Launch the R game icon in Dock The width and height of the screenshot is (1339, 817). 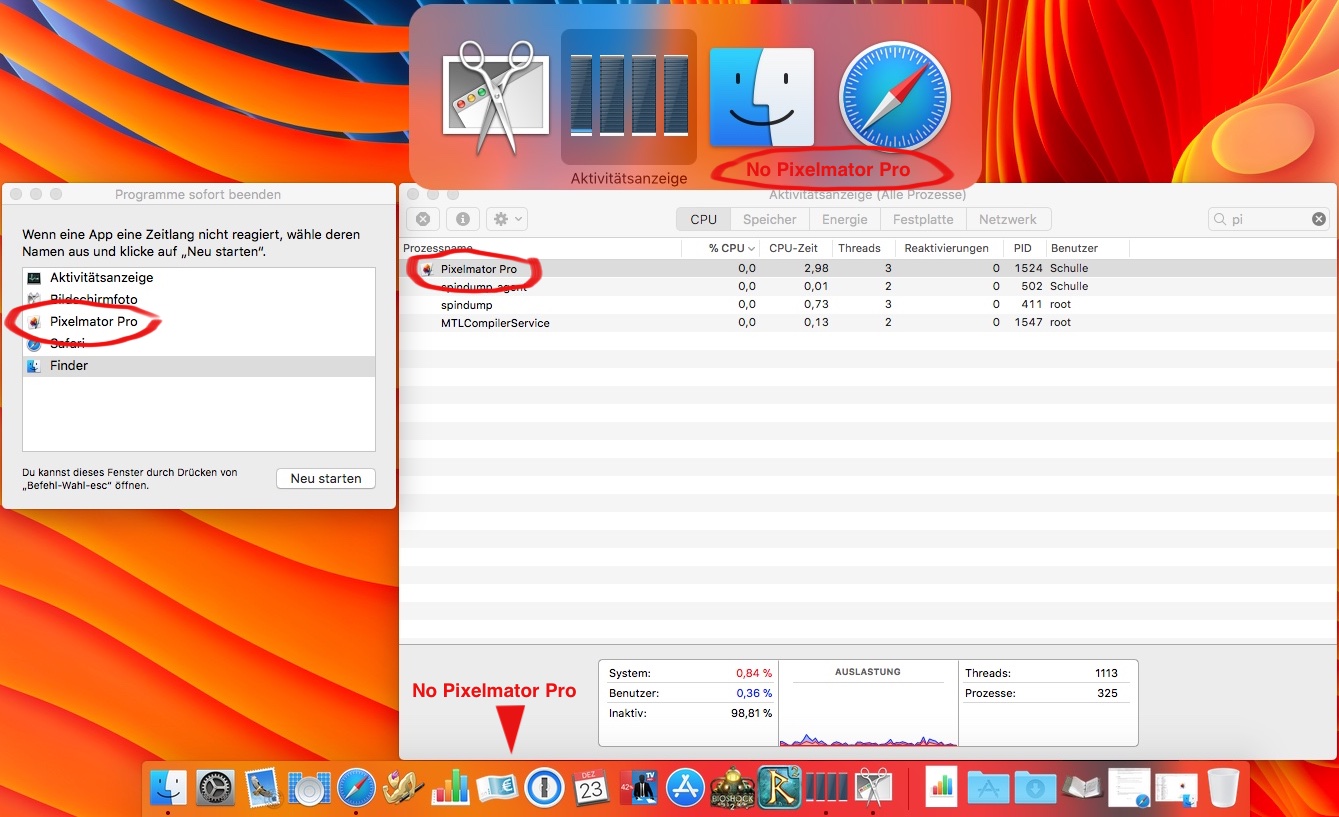pyautogui.click(x=779, y=788)
